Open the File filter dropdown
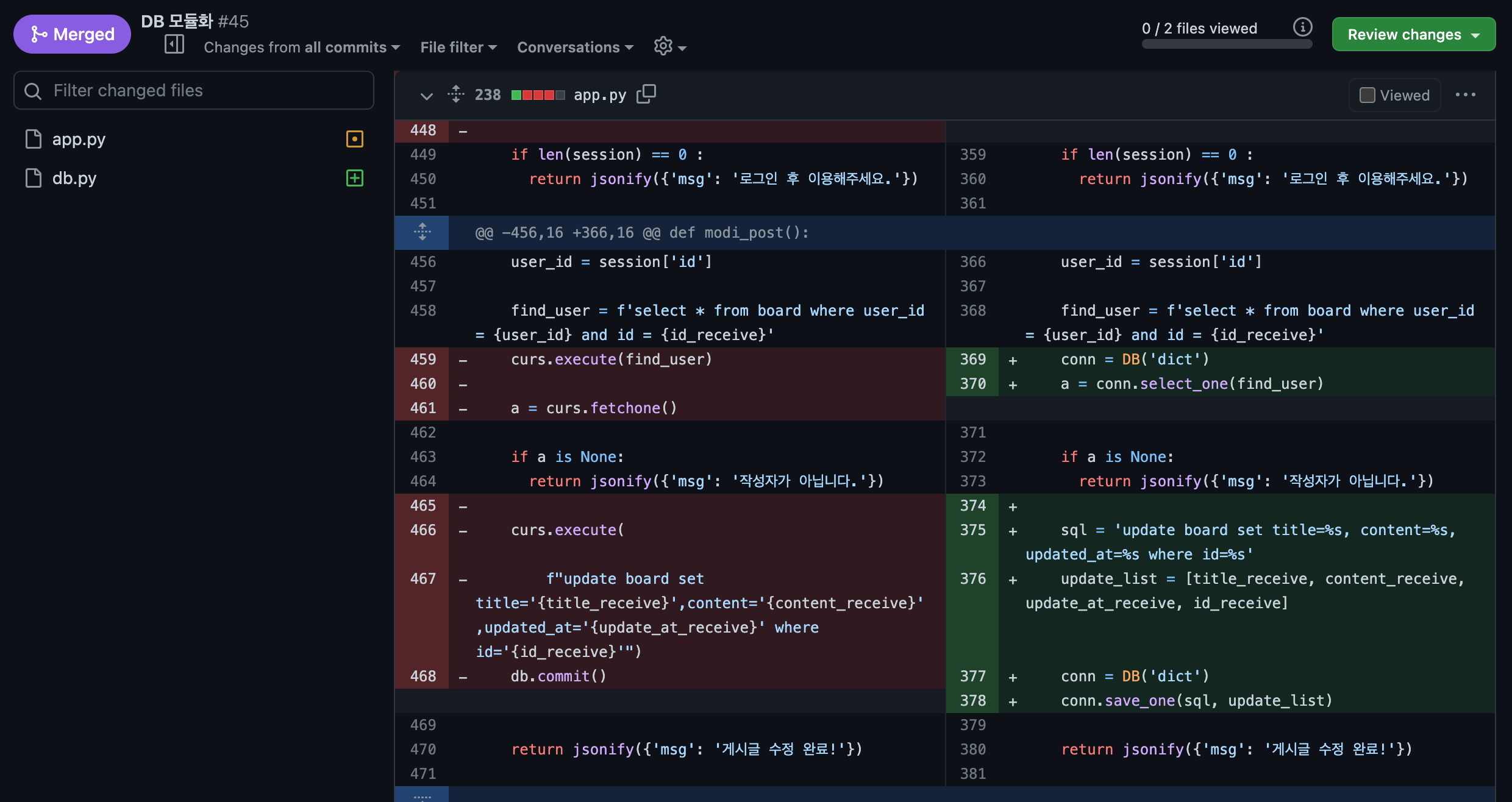Image resolution: width=1512 pixels, height=802 pixels. point(458,47)
